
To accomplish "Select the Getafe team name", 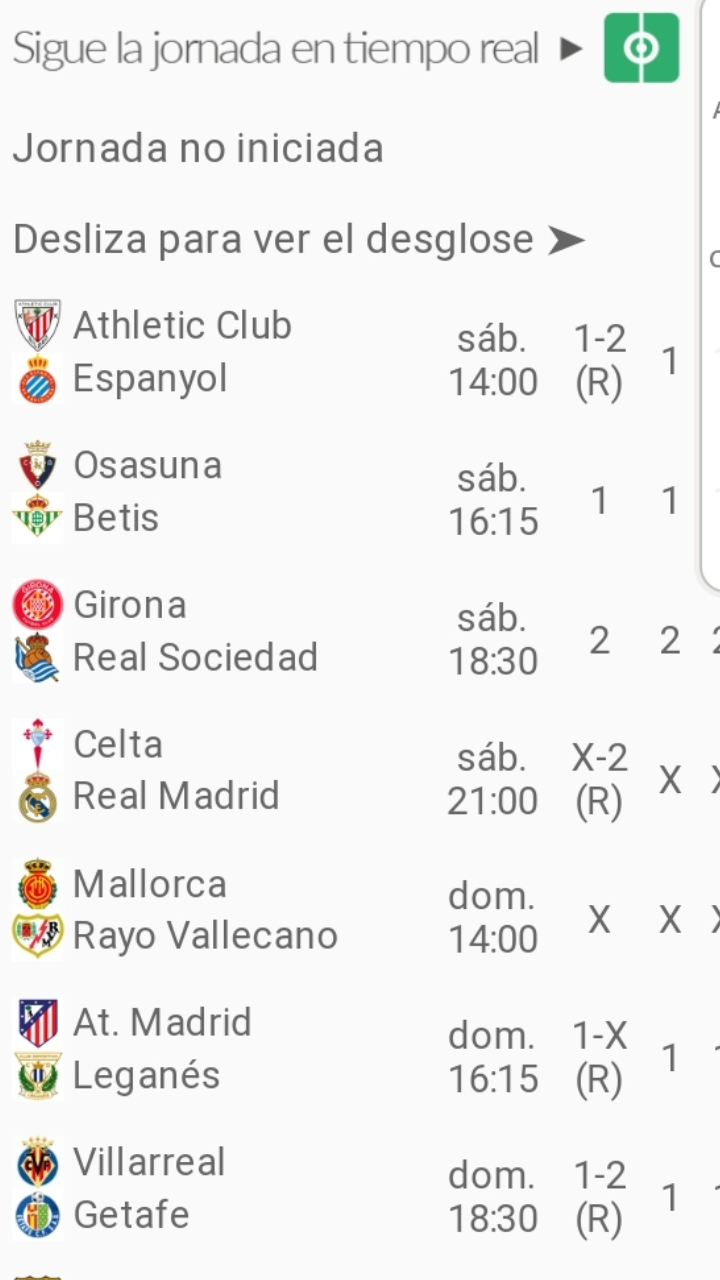I will click(x=131, y=1214).
